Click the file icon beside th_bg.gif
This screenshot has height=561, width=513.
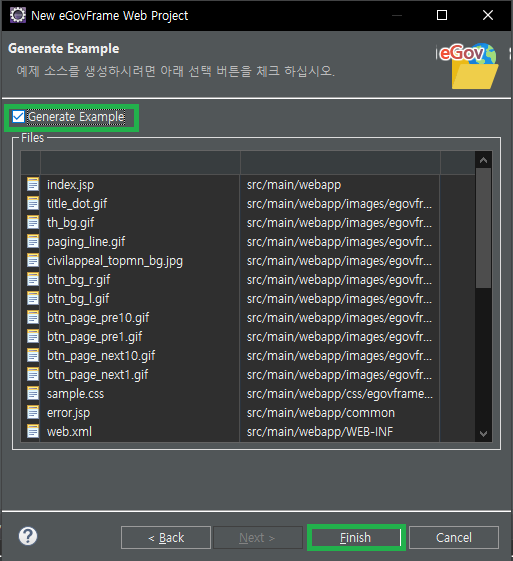(x=33, y=223)
